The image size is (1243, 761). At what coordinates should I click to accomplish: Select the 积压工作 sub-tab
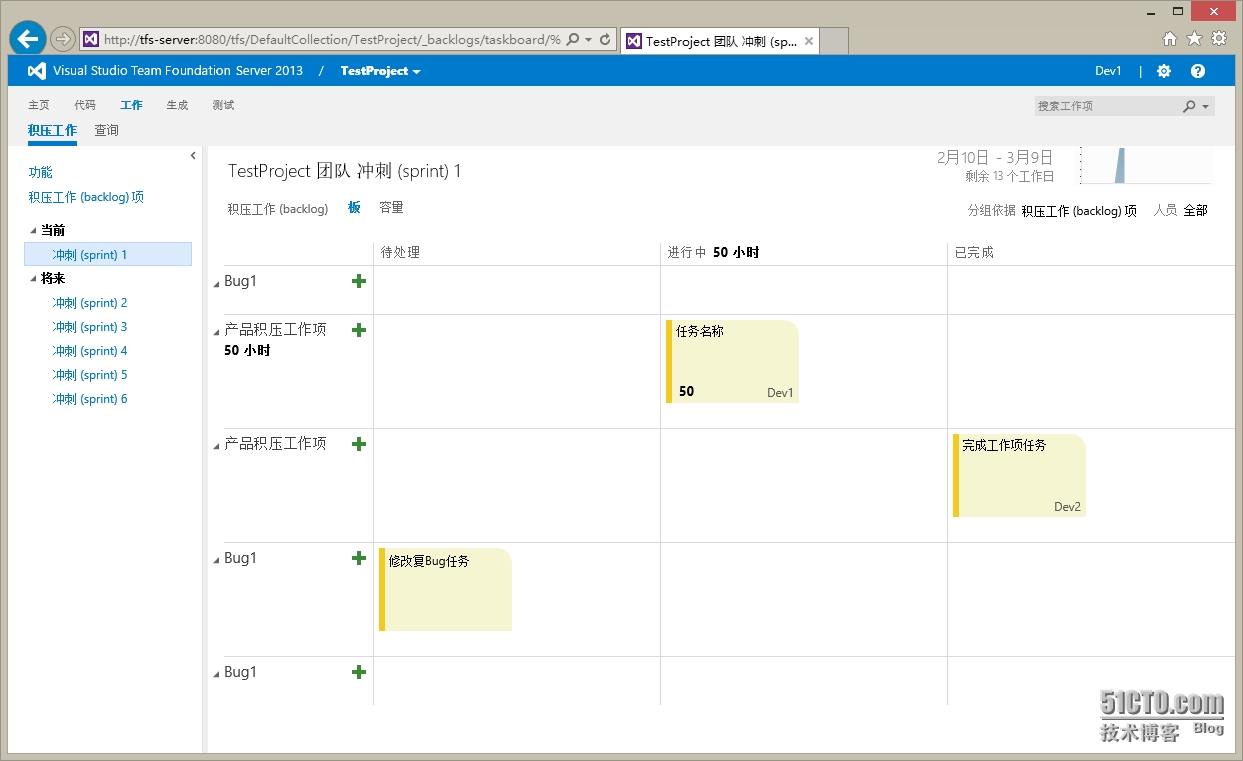(x=52, y=130)
